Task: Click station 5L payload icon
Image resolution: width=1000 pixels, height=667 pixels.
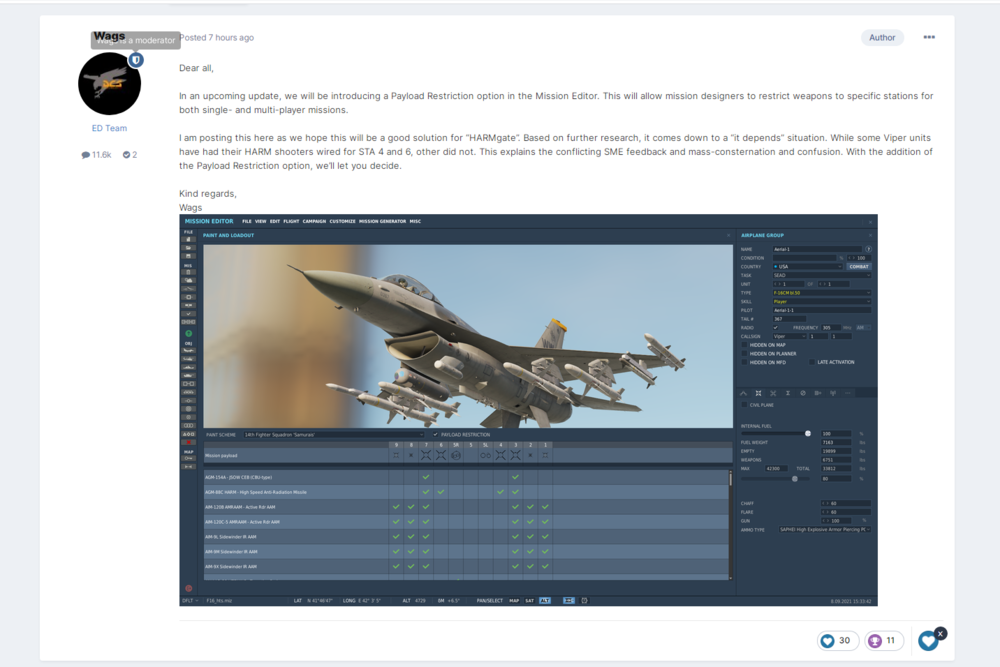Action: [x=485, y=455]
